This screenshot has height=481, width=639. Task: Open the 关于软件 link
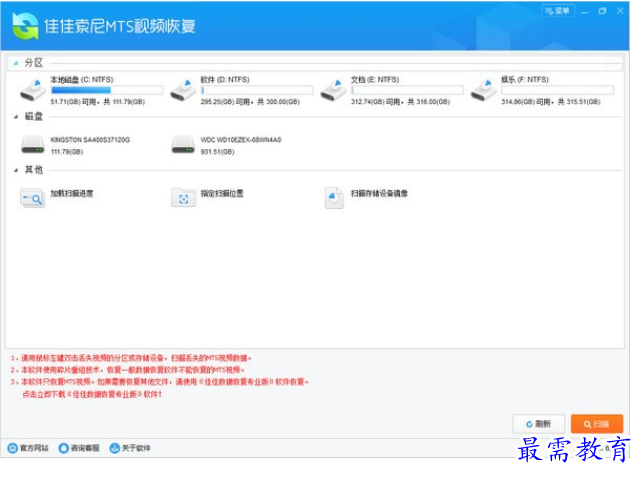tap(130, 448)
